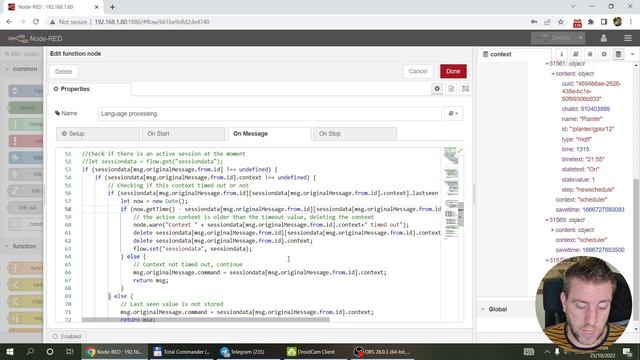Image resolution: width=640 pixels, height=360 pixels.
Task: Open the Node-RED main hamburger menu
Action: click(628, 38)
